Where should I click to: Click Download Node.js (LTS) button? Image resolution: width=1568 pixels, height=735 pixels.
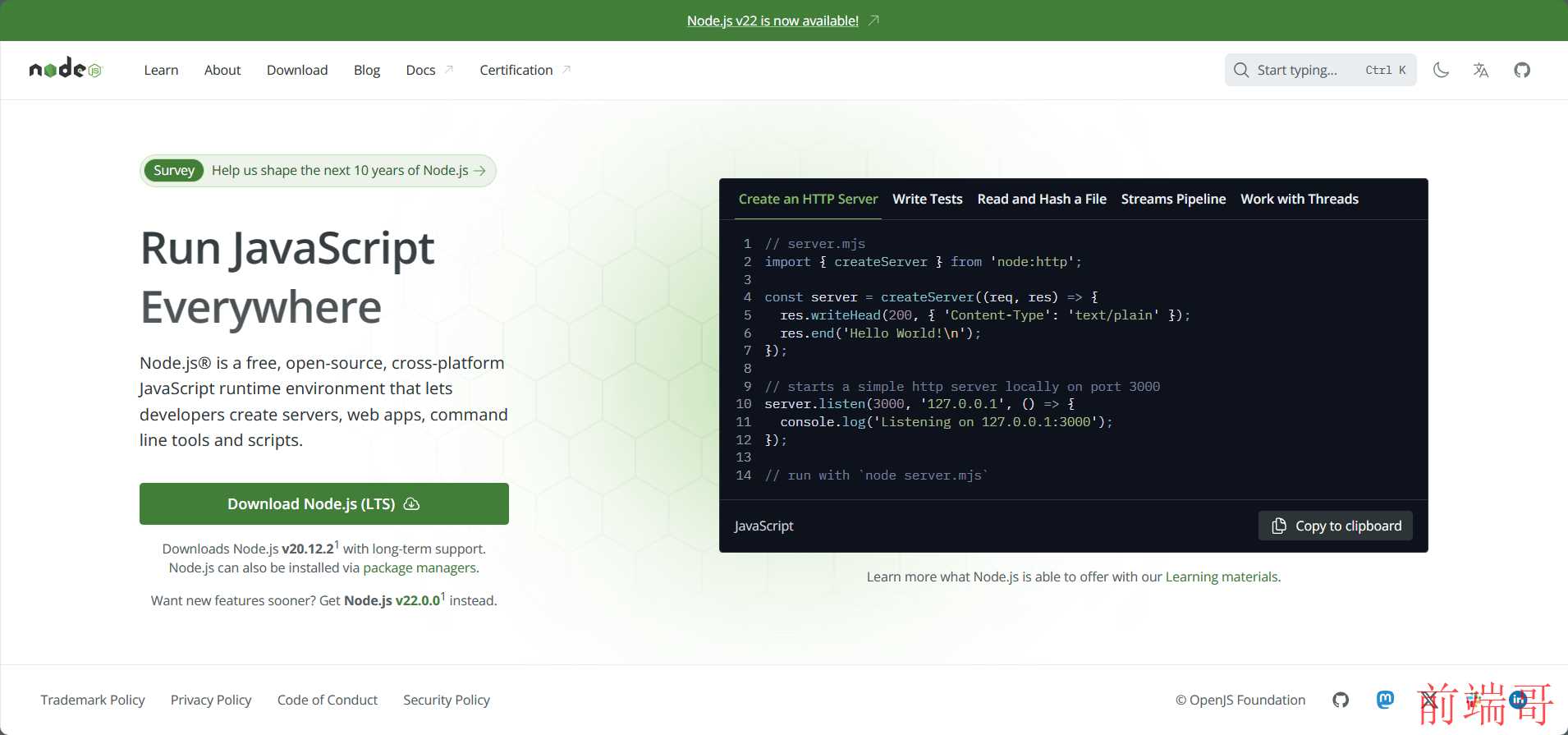coord(324,503)
